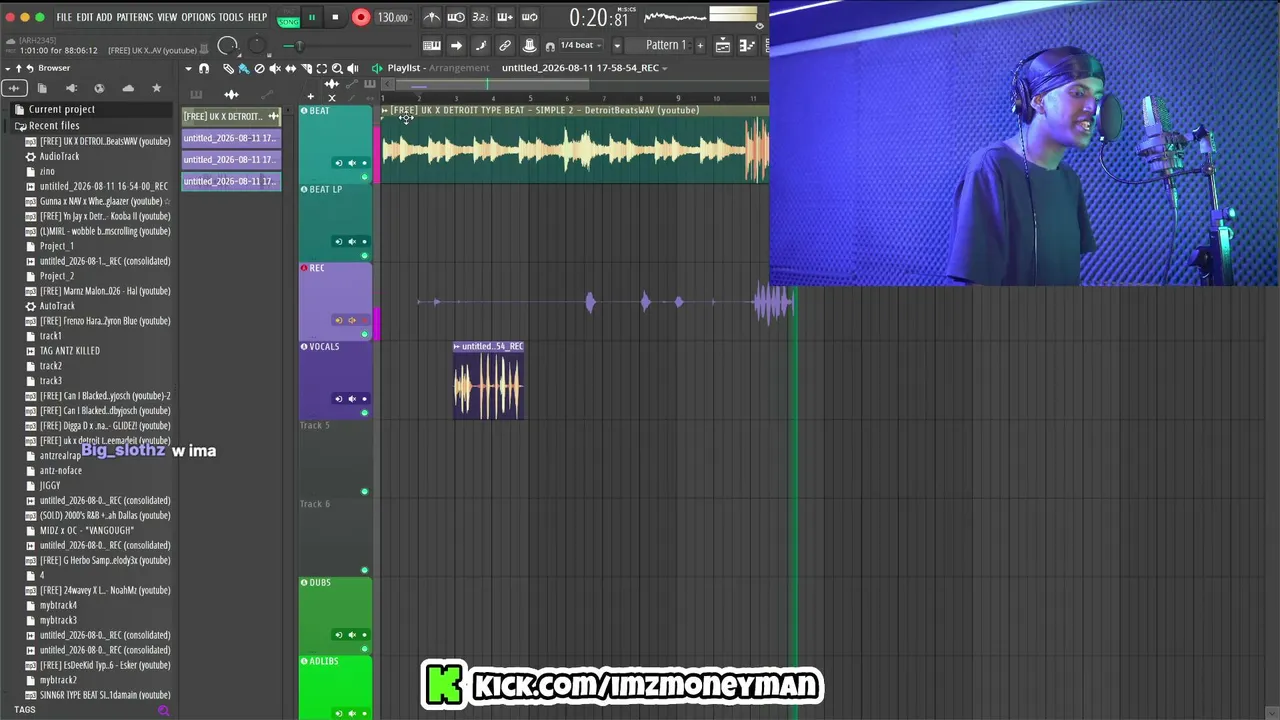Click the link/chain icon in the toolbar

tap(505, 45)
